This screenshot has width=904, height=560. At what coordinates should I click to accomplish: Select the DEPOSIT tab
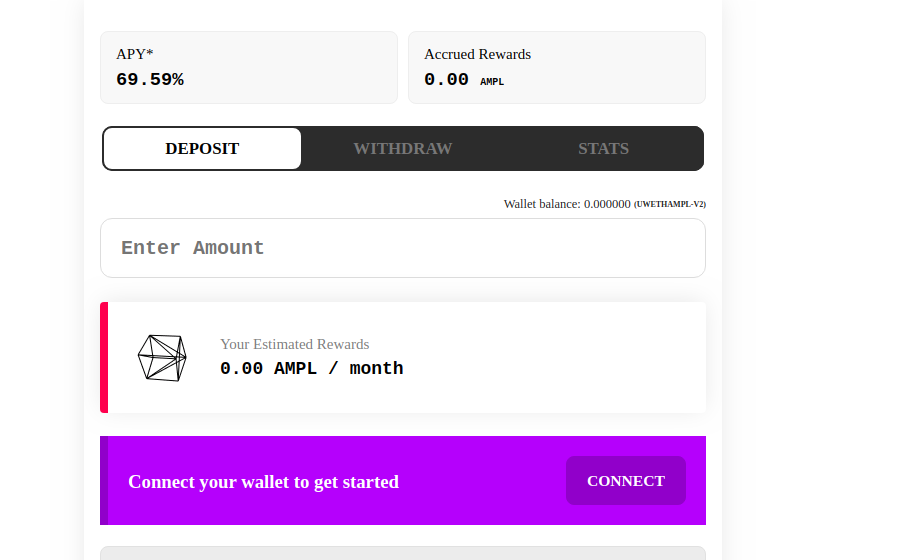coord(202,149)
